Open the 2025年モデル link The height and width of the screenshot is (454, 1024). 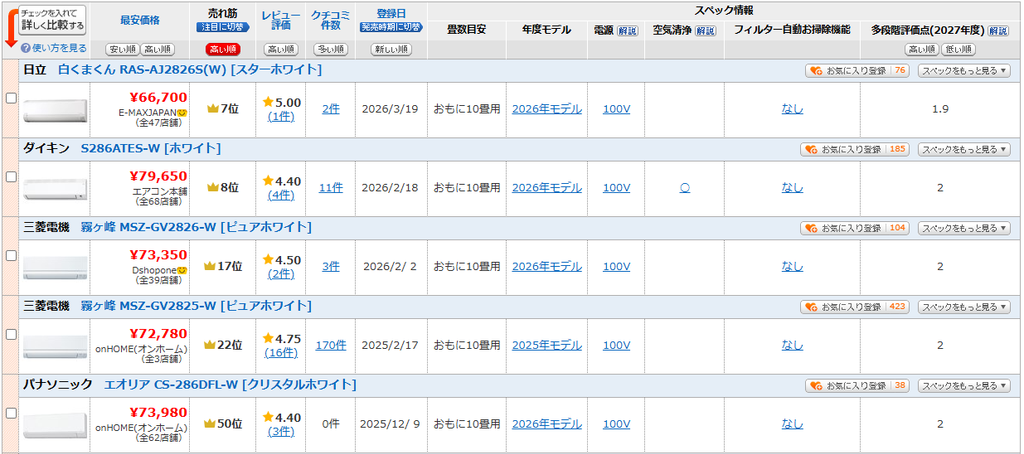(x=547, y=346)
